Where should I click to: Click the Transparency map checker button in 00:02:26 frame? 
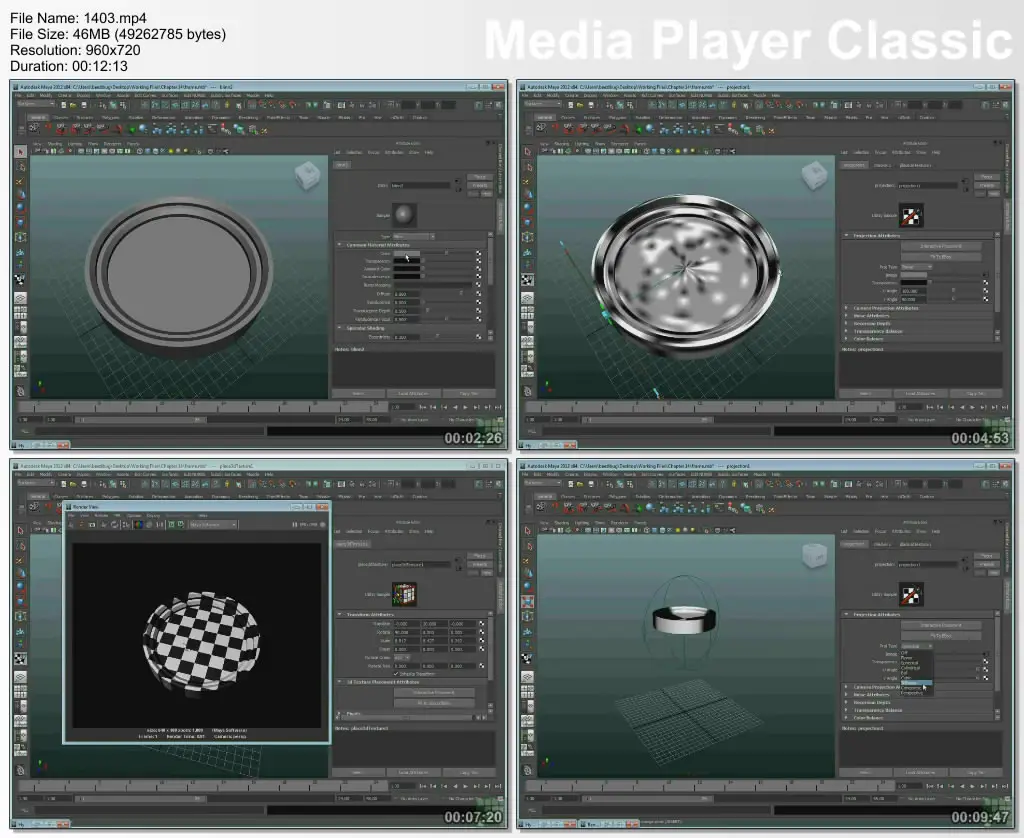(479, 261)
